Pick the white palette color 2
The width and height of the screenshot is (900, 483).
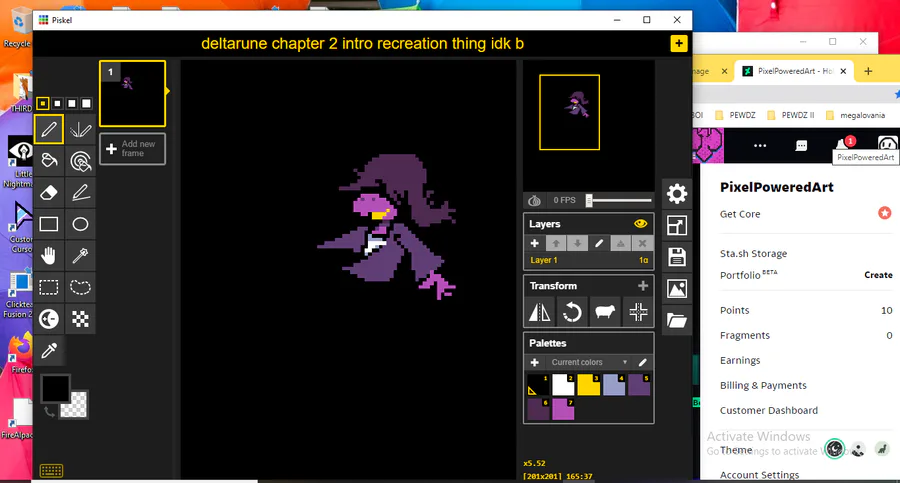(563, 385)
